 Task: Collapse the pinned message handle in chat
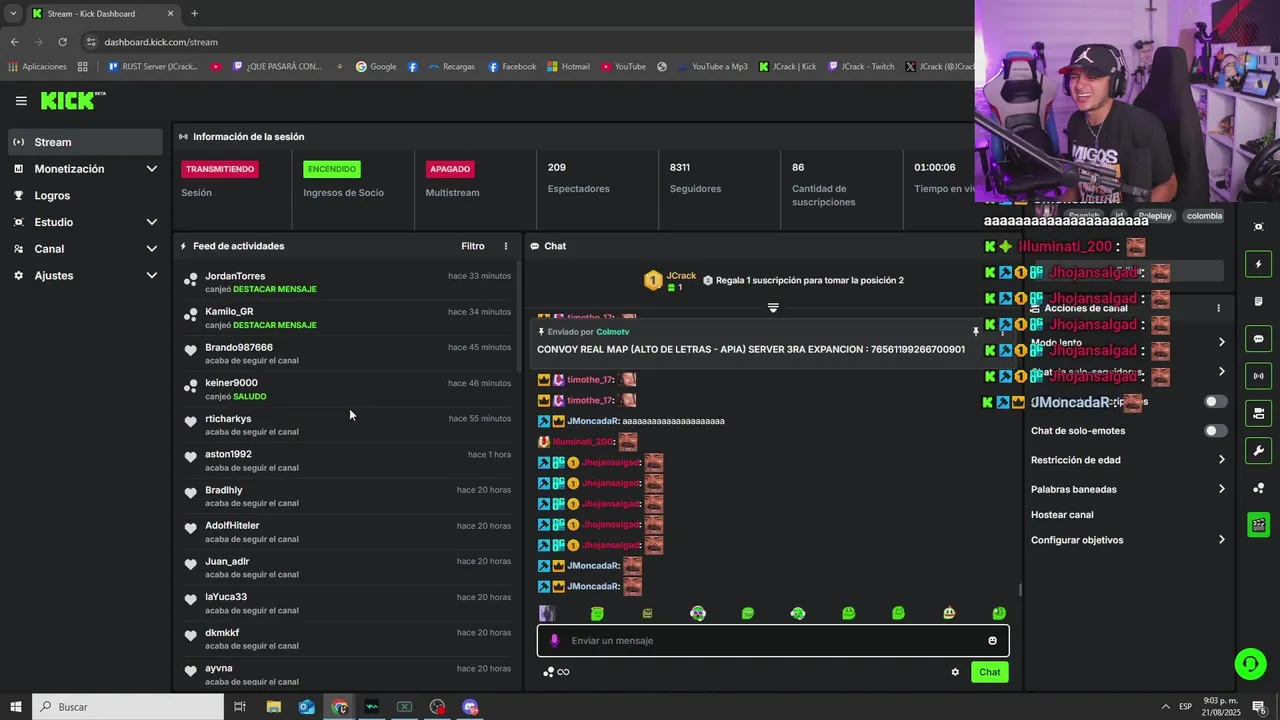pyautogui.click(x=773, y=307)
